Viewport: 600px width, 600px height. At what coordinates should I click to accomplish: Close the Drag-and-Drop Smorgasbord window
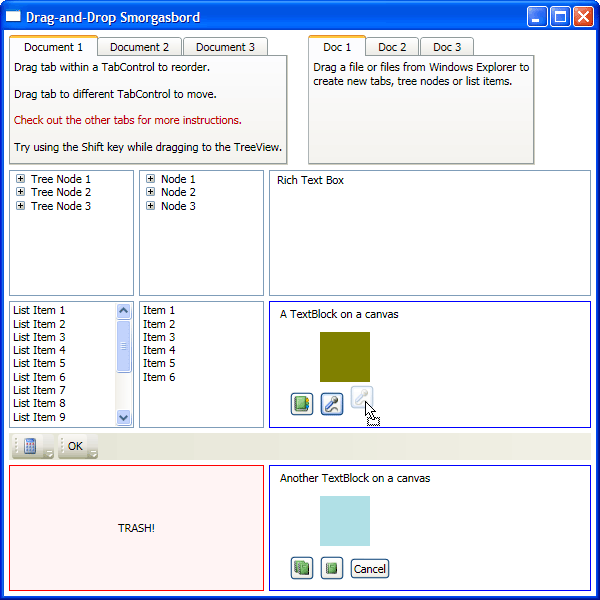(583, 17)
